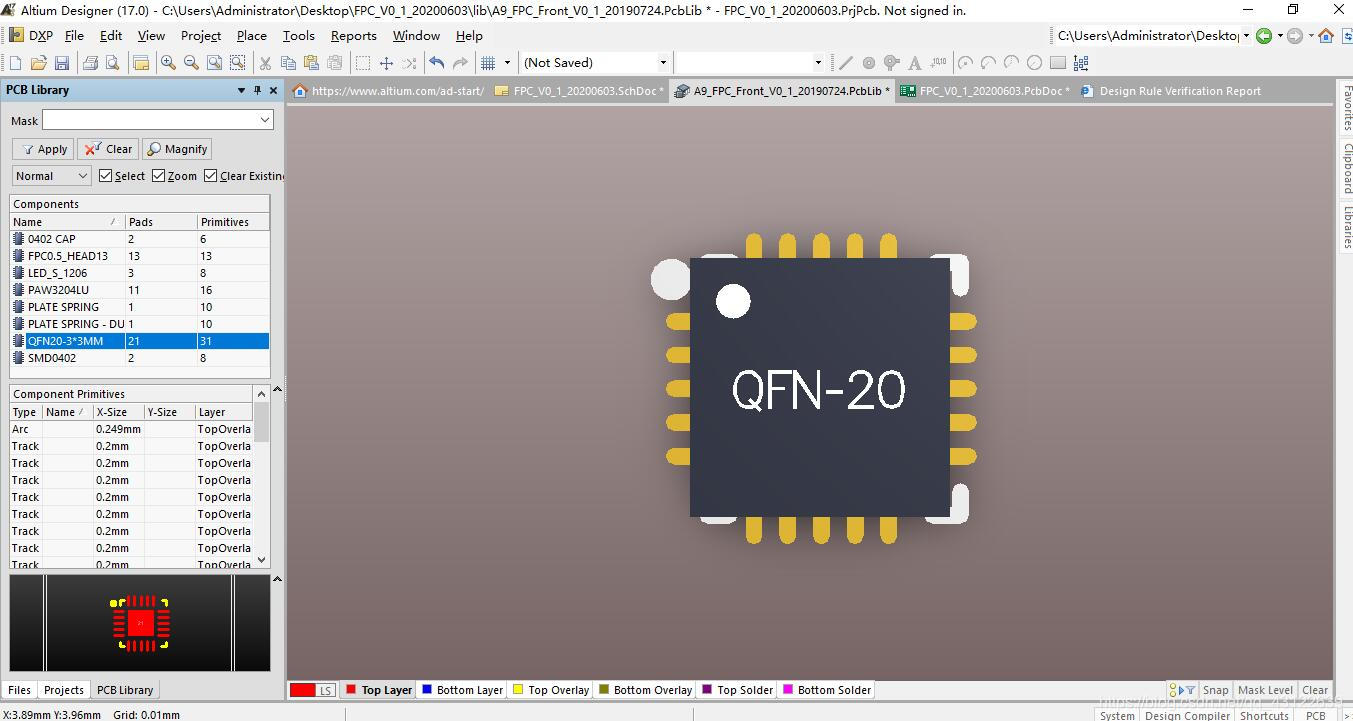Open the File menu

point(74,36)
